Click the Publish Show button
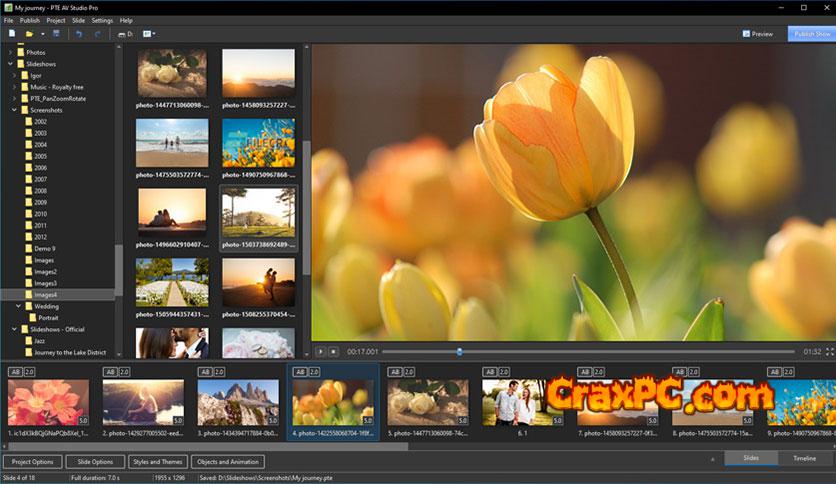Viewport: 836px width, 484px height. click(x=810, y=34)
